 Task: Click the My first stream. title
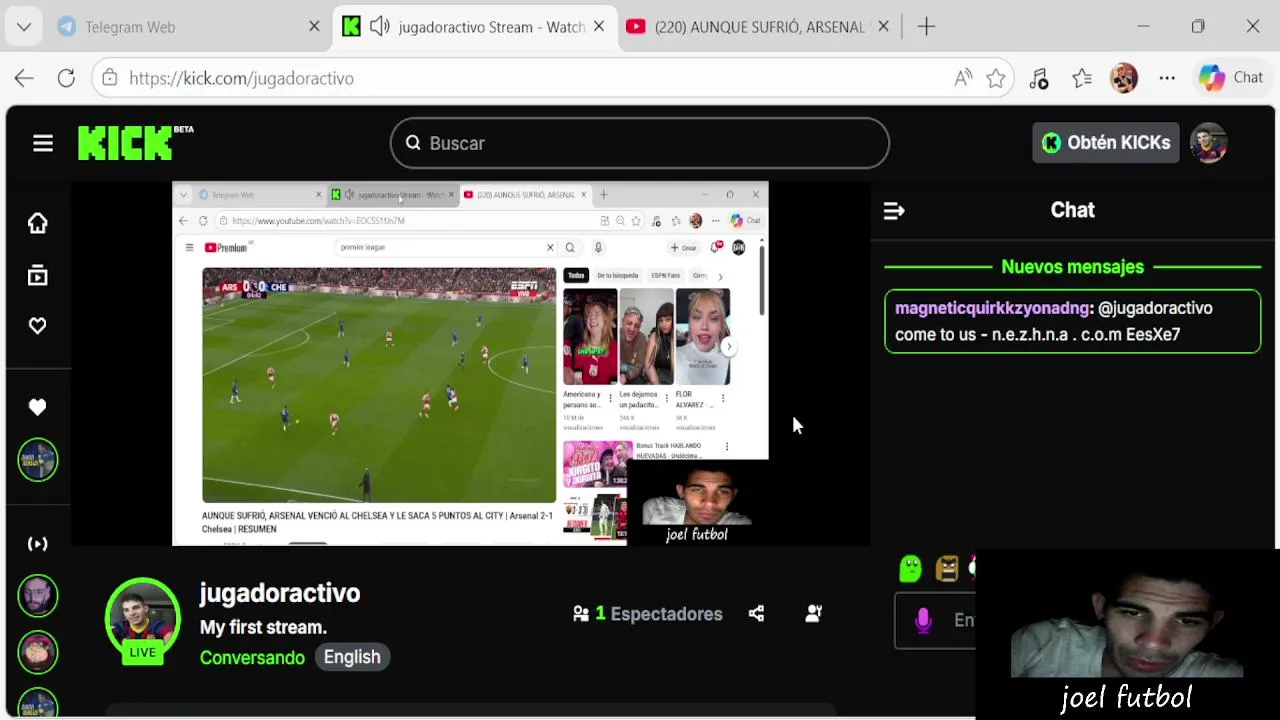tap(263, 627)
